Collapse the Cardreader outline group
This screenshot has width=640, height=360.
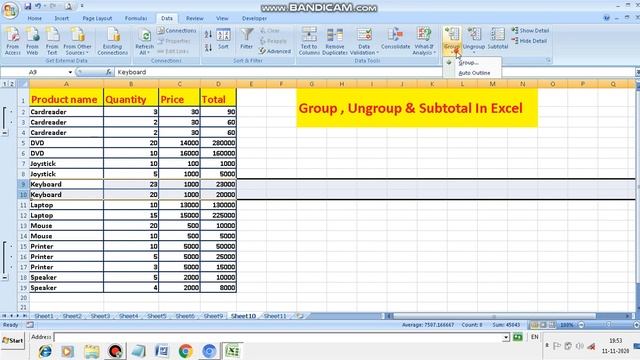[5, 133]
